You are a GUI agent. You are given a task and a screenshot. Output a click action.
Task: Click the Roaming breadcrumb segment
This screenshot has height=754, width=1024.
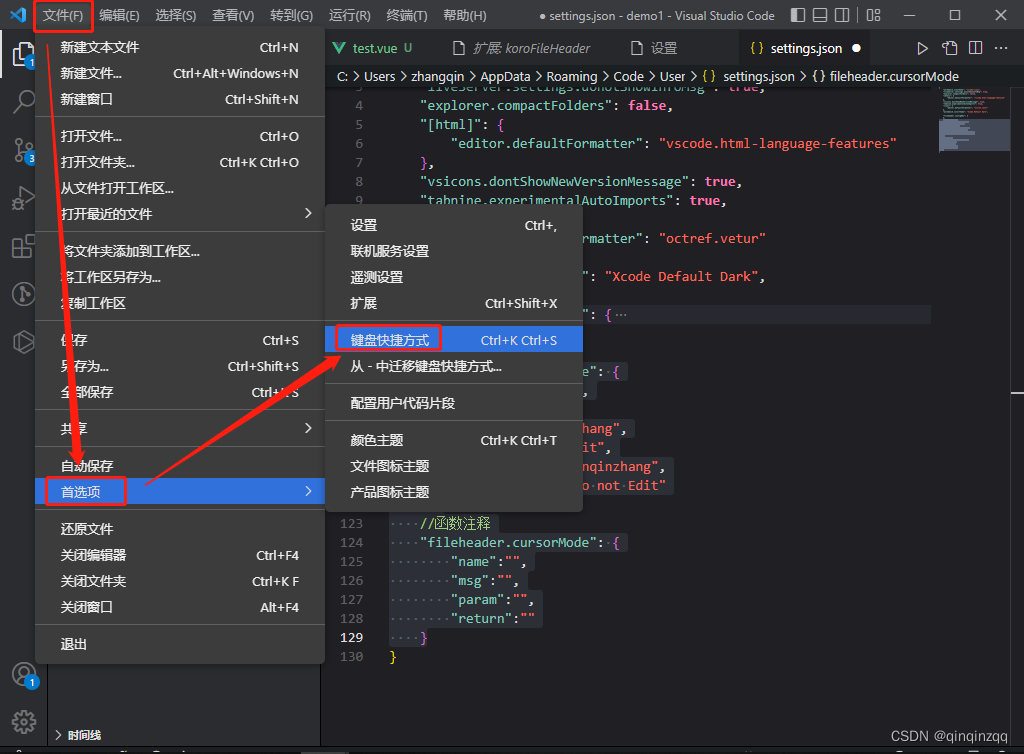pyautogui.click(x=571, y=76)
